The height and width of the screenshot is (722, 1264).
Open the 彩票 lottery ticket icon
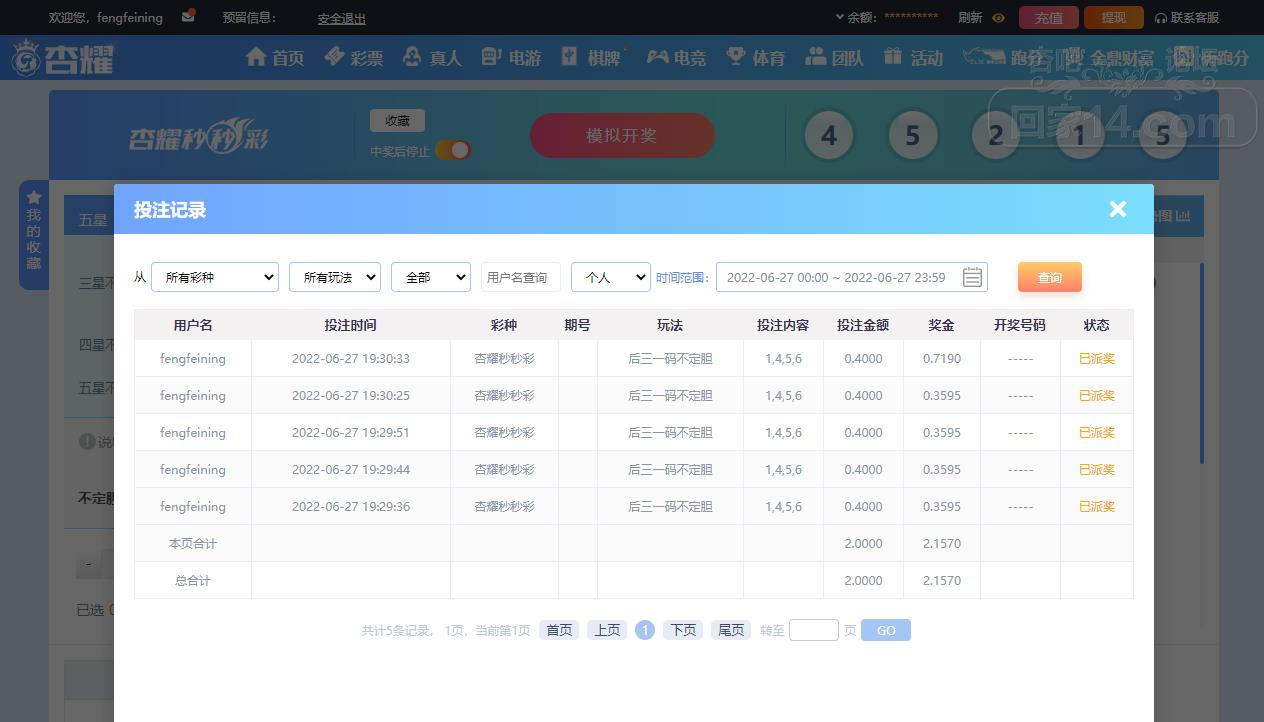pos(335,57)
